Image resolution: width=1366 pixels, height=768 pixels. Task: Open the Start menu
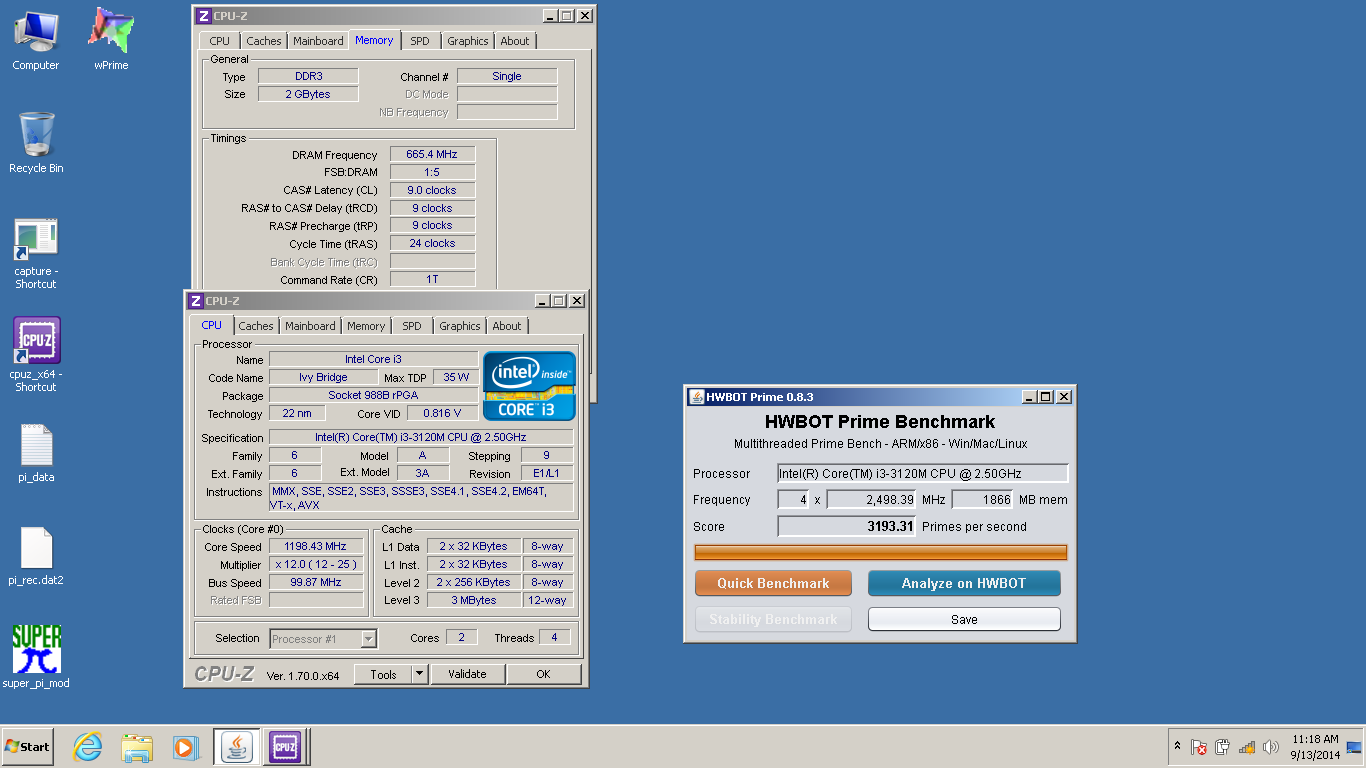(27, 747)
